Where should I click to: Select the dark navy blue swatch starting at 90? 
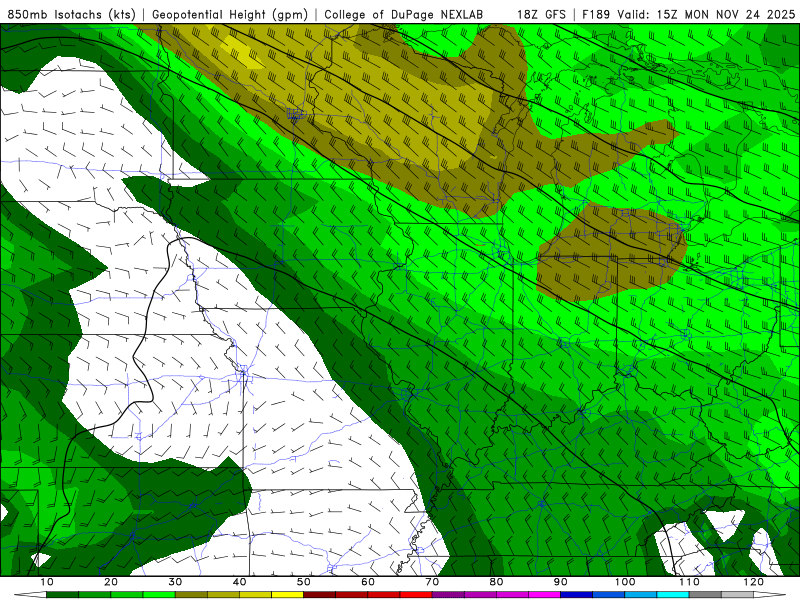pos(577,595)
